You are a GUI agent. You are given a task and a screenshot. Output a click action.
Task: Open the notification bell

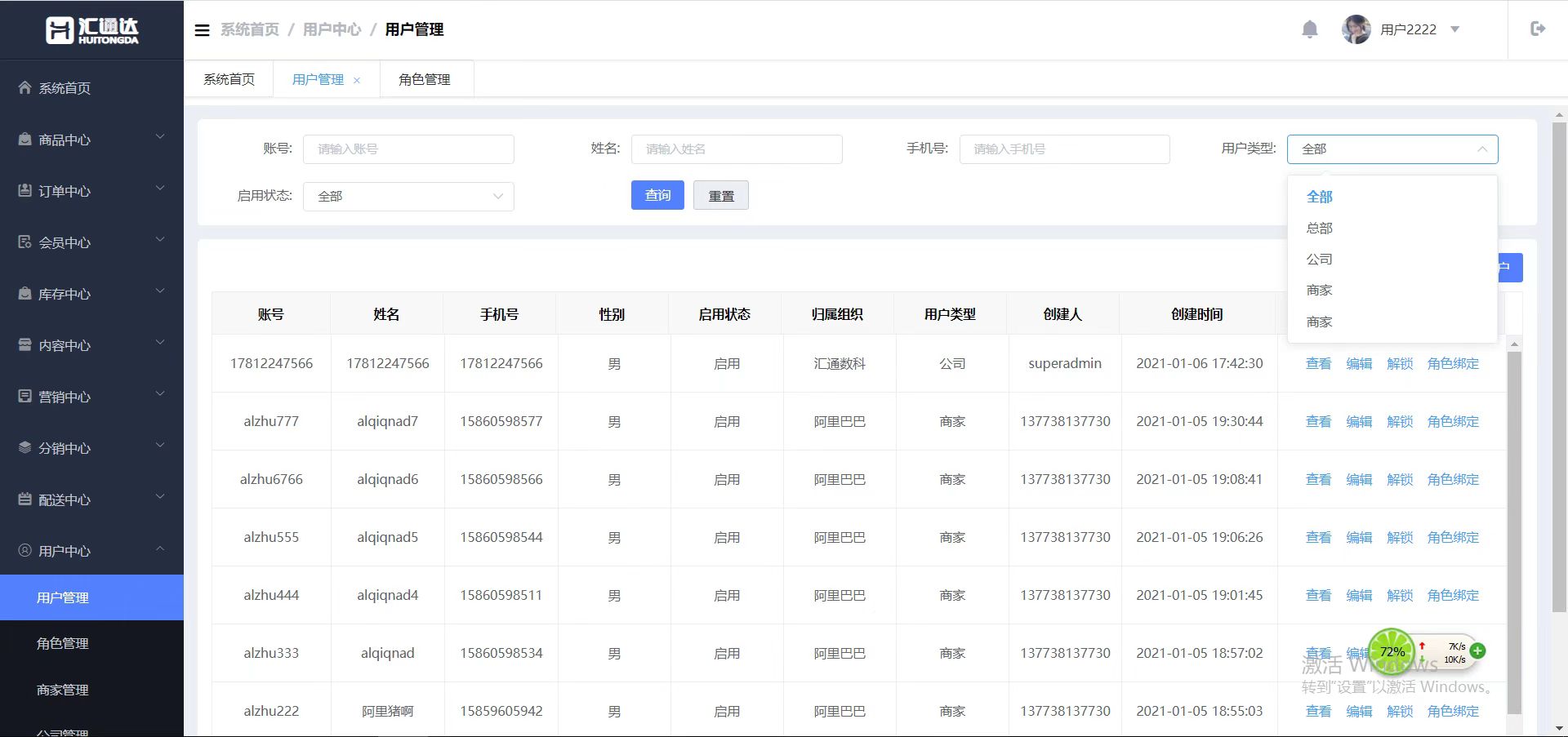coord(1309,29)
